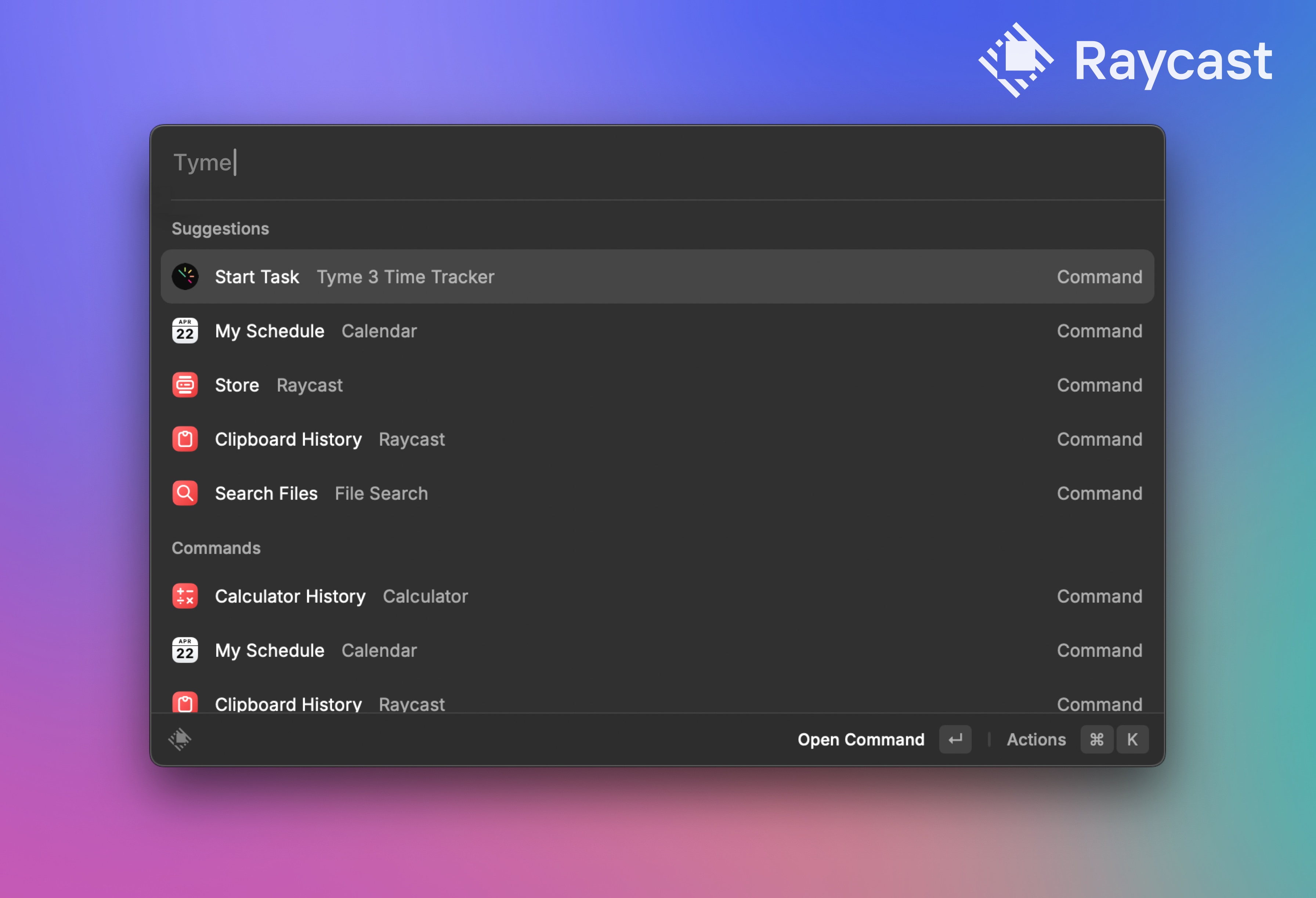Select the Search Files row
Screen dimensions: 1316x898
pyautogui.click(x=657, y=494)
